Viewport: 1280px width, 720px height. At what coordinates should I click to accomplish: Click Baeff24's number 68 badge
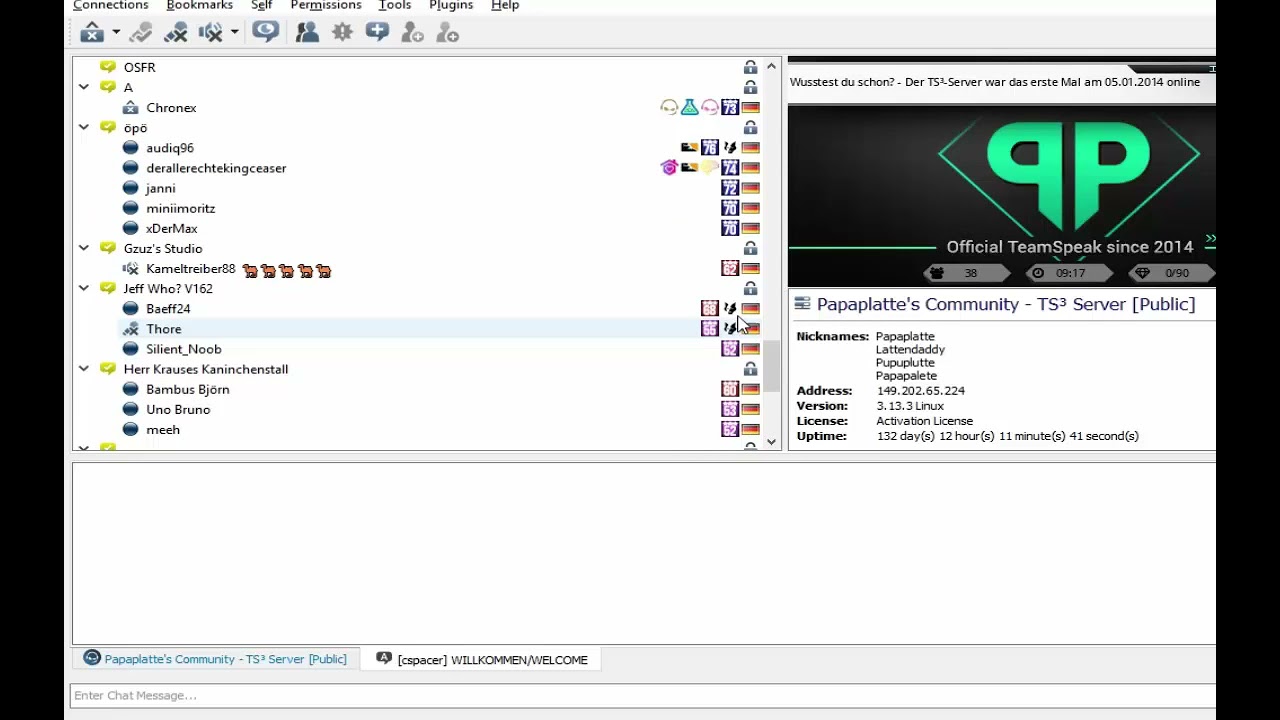(710, 308)
